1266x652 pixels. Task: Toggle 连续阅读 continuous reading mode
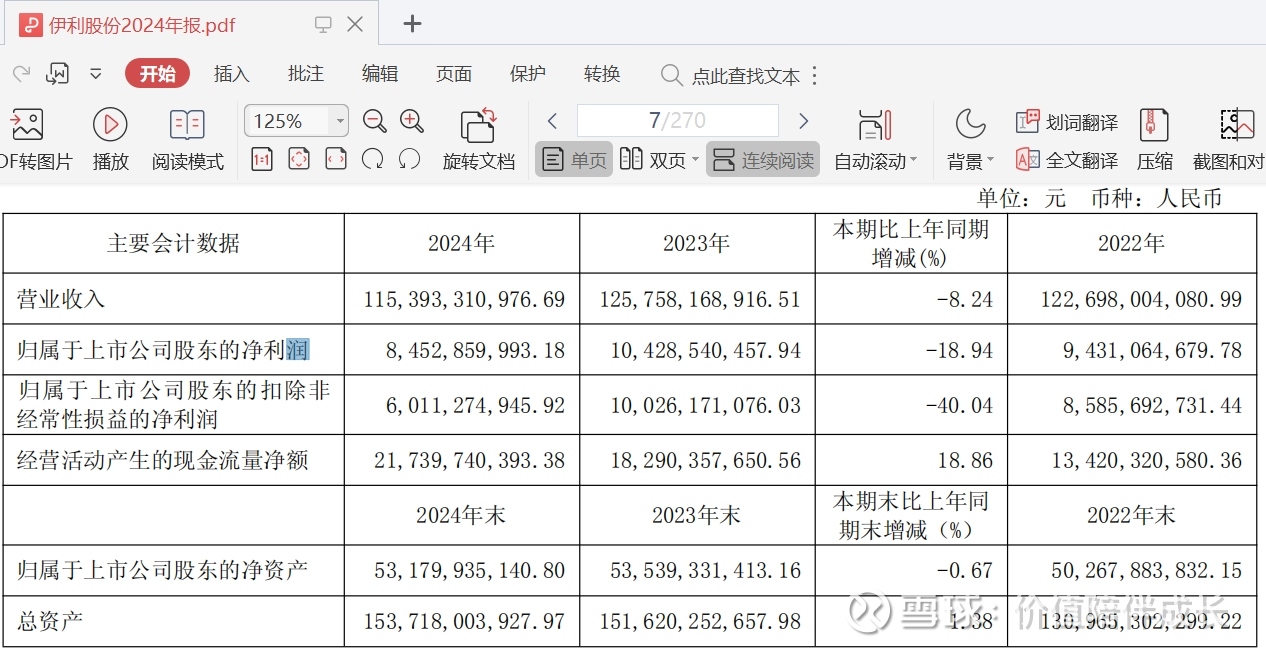763,160
